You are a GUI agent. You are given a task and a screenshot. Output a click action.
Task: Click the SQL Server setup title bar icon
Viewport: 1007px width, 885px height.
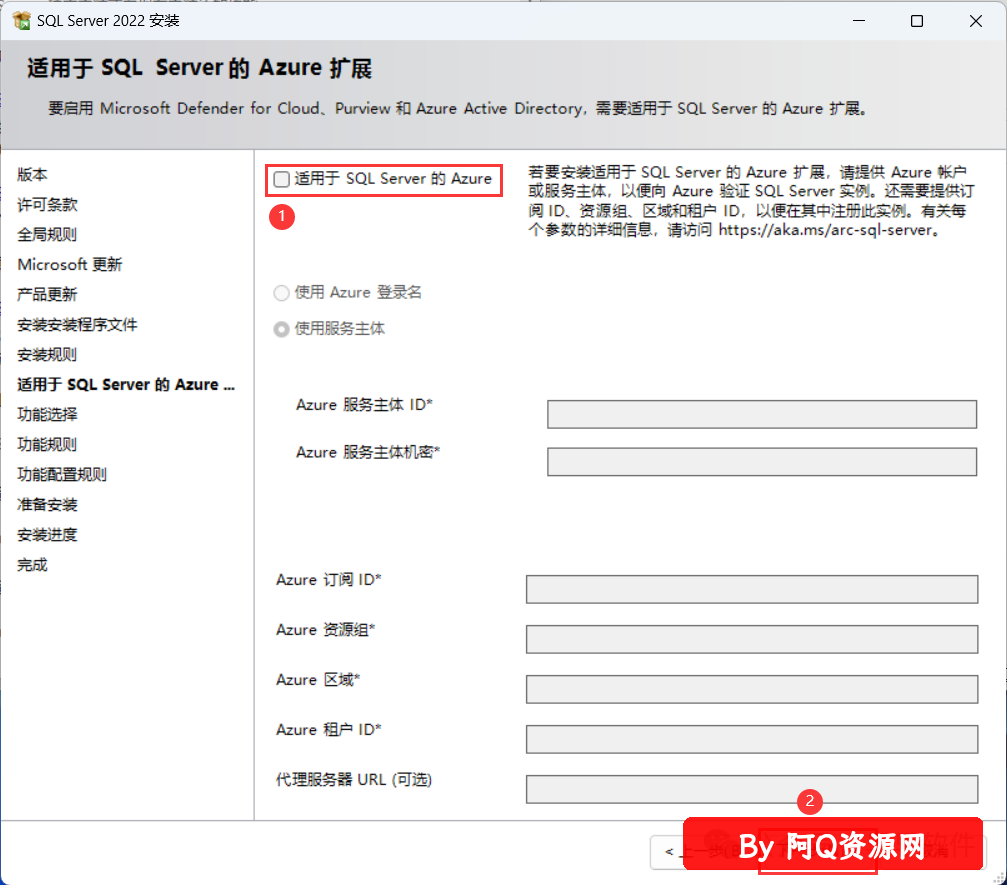21,21
